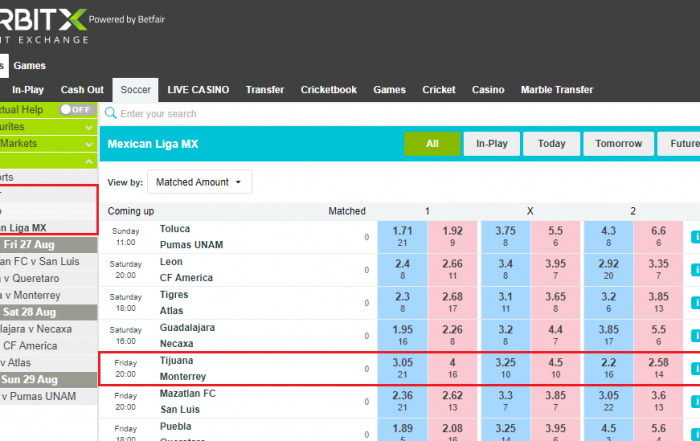
Task: Open the Games tab in the sports navigation row
Action: (x=389, y=90)
